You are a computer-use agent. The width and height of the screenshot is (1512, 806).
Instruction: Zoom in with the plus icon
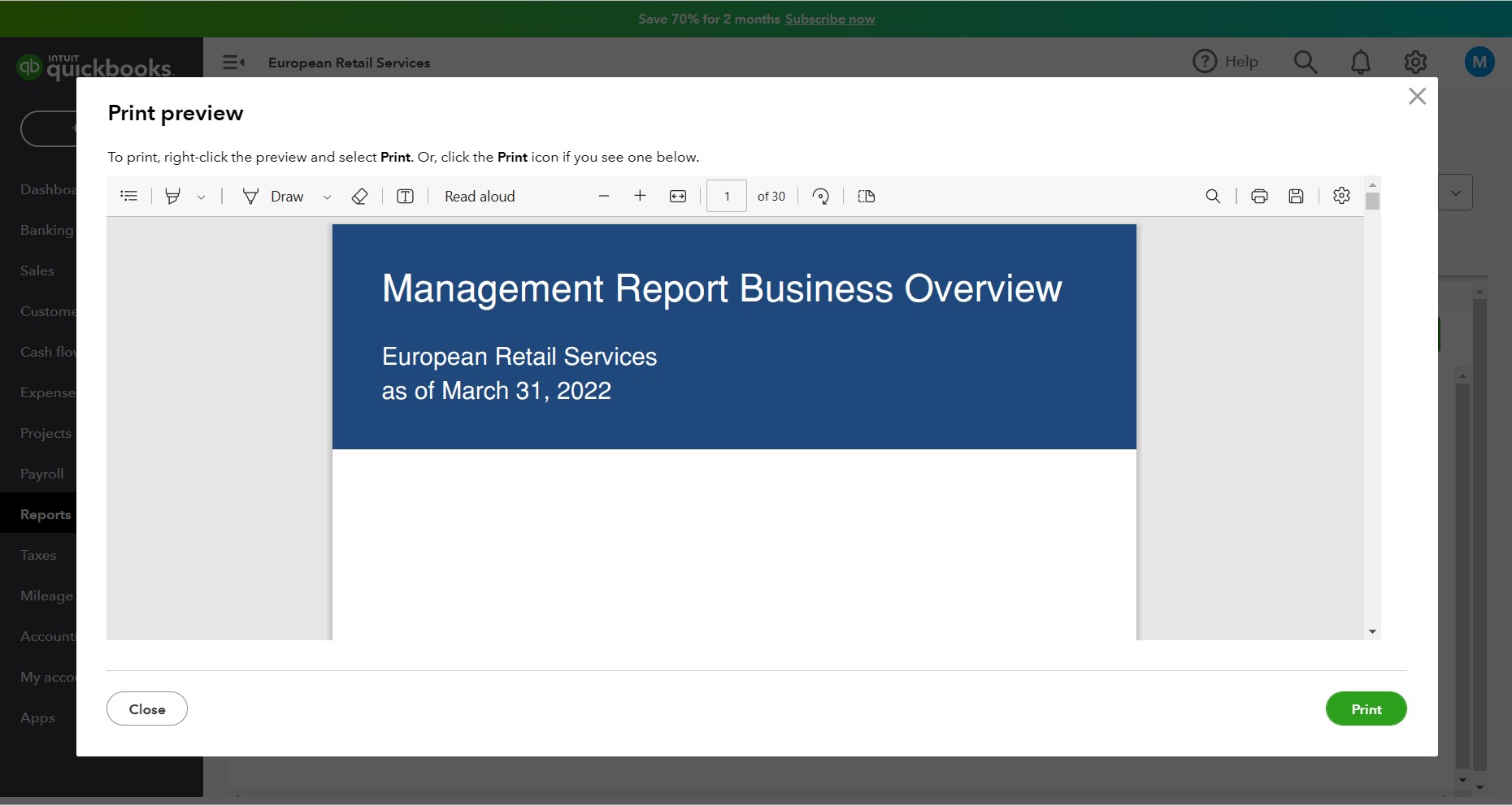640,196
